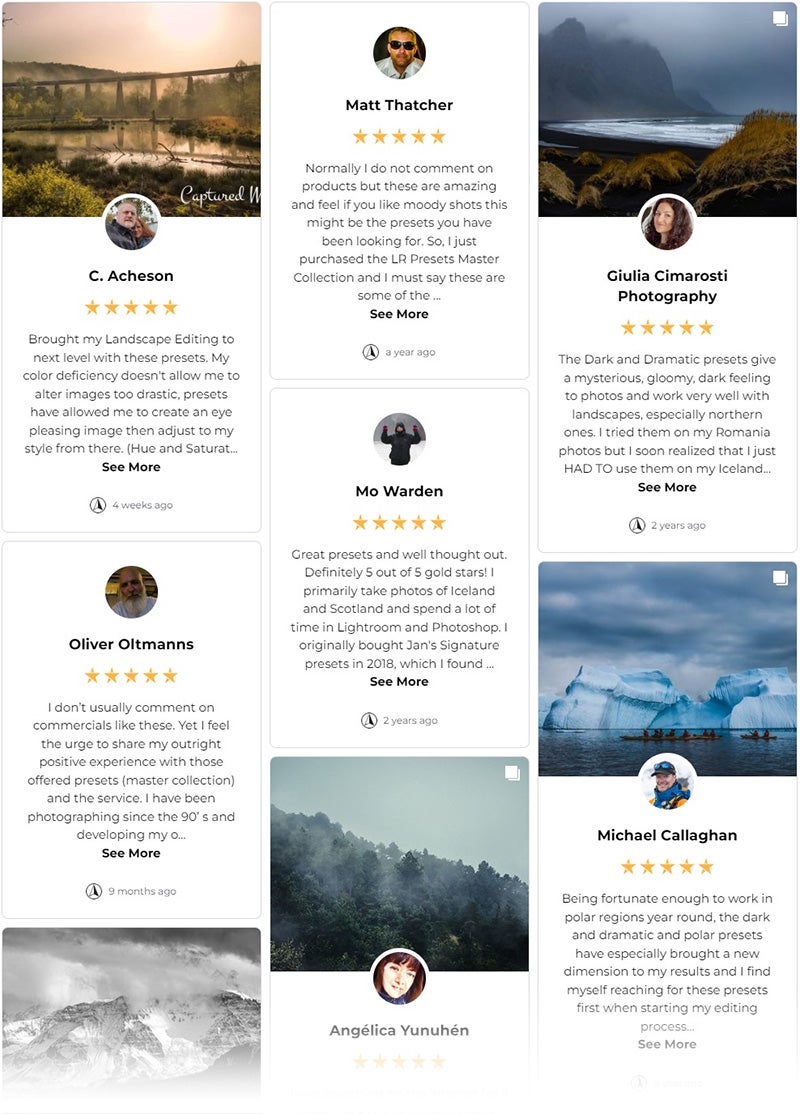Click the gallery icon on the misty forest photo
The height and width of the screenshot is (1114, 800).
[512, 773]
